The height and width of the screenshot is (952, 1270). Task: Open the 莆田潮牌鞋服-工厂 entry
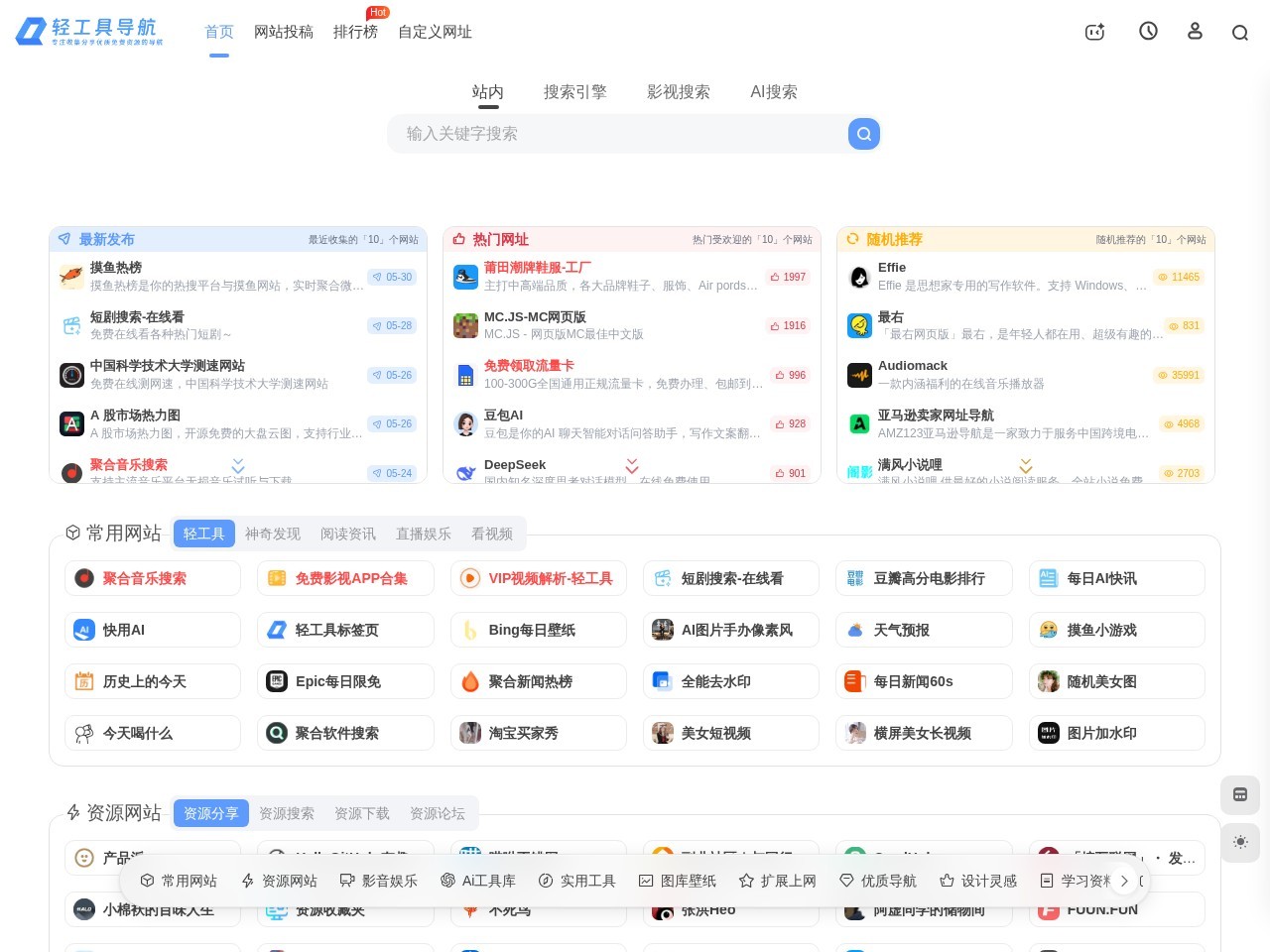632,277
